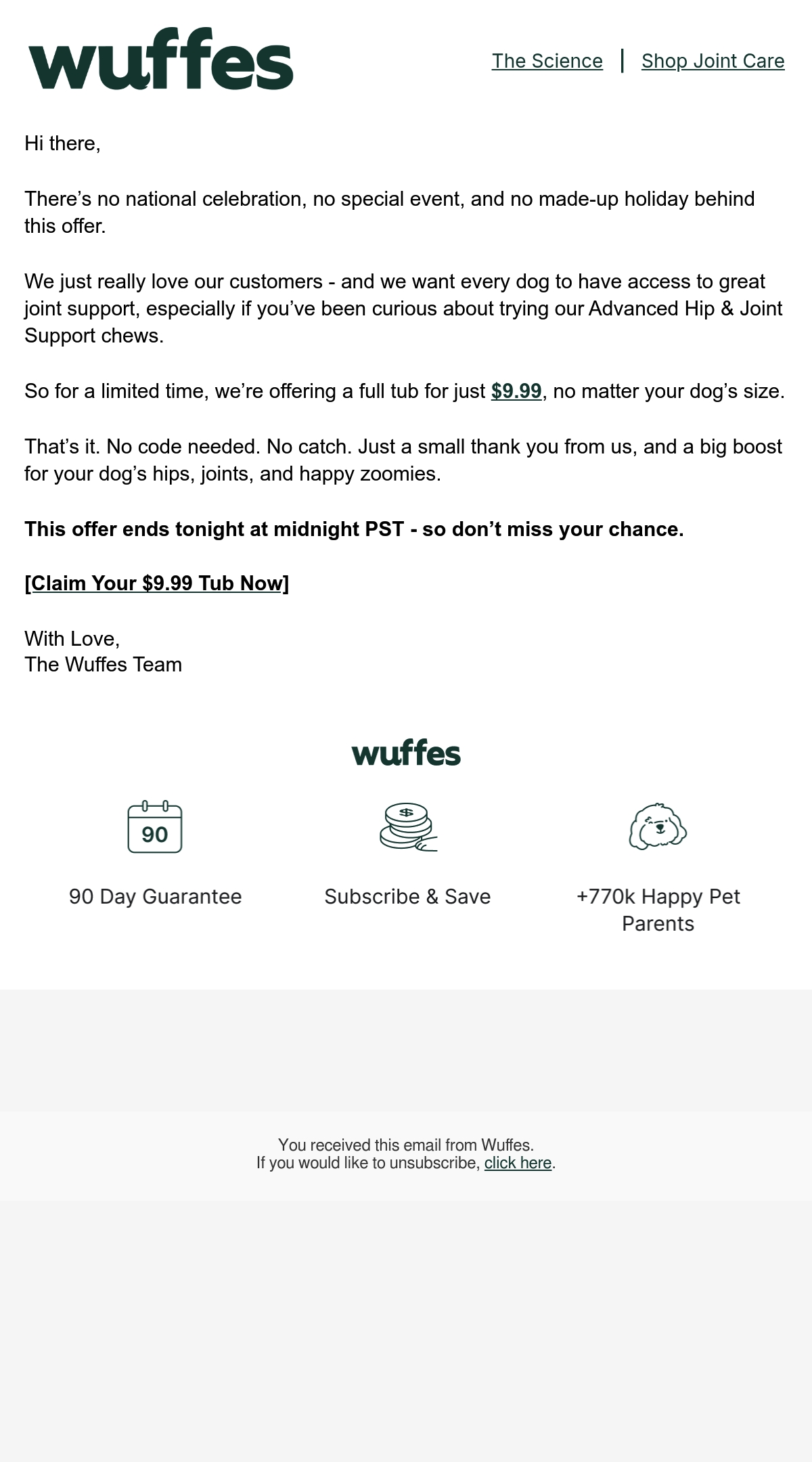This screenshot has height=1462, width=812.
Task: Click the stacked coins dollar icon
Action: click(408, 827)
